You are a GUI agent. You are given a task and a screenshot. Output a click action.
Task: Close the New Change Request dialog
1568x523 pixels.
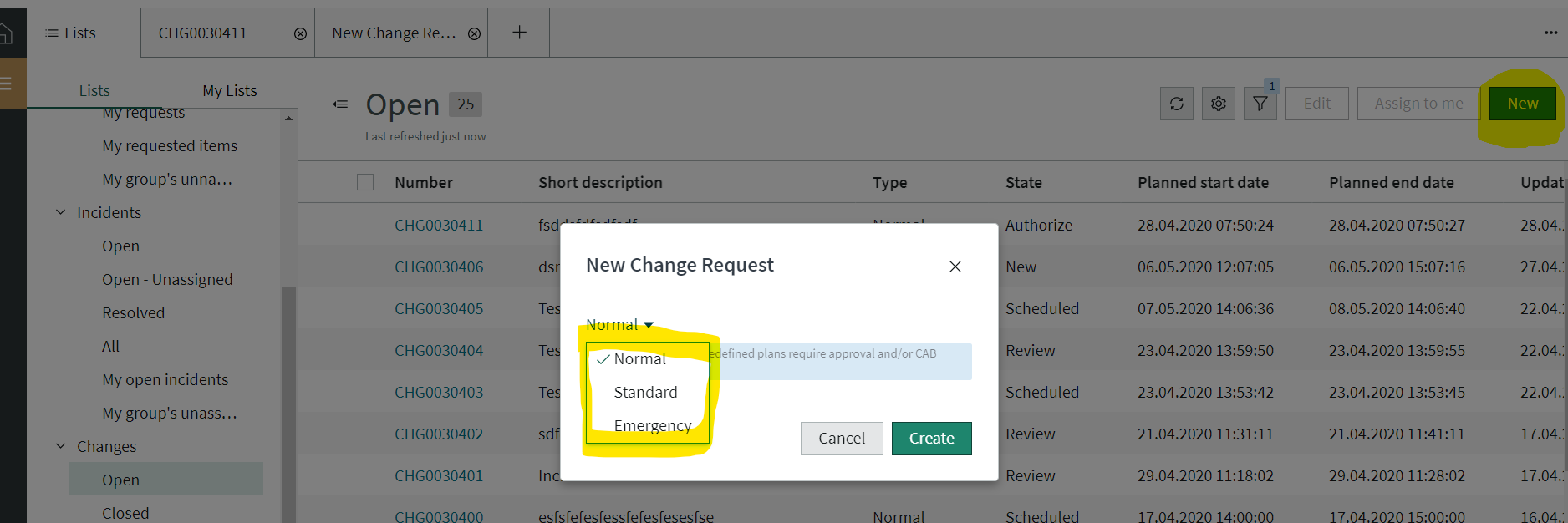(x=955, y=267)
